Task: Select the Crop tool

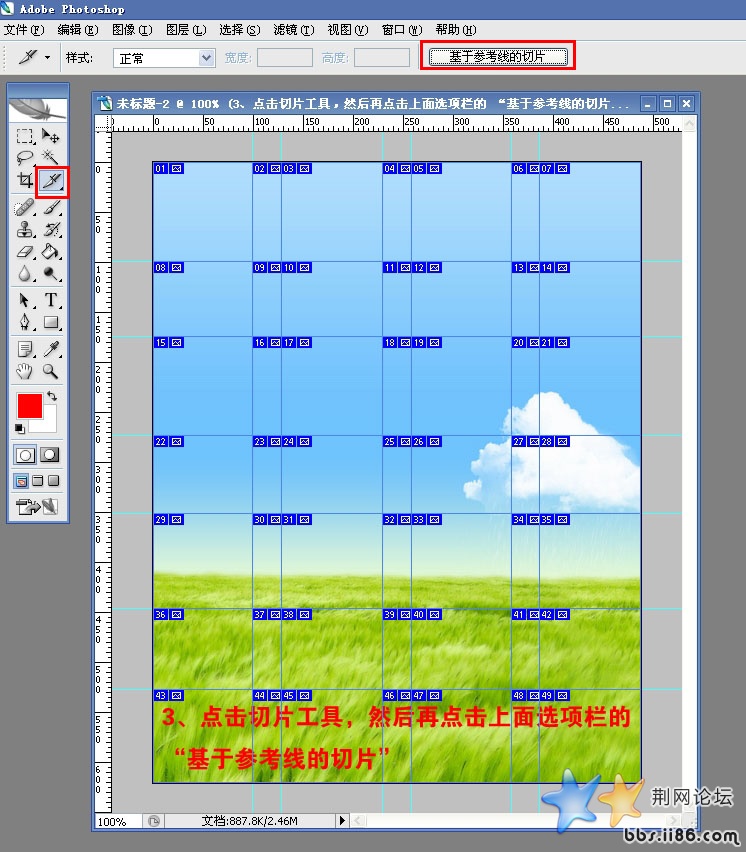Action: (25, 181)
